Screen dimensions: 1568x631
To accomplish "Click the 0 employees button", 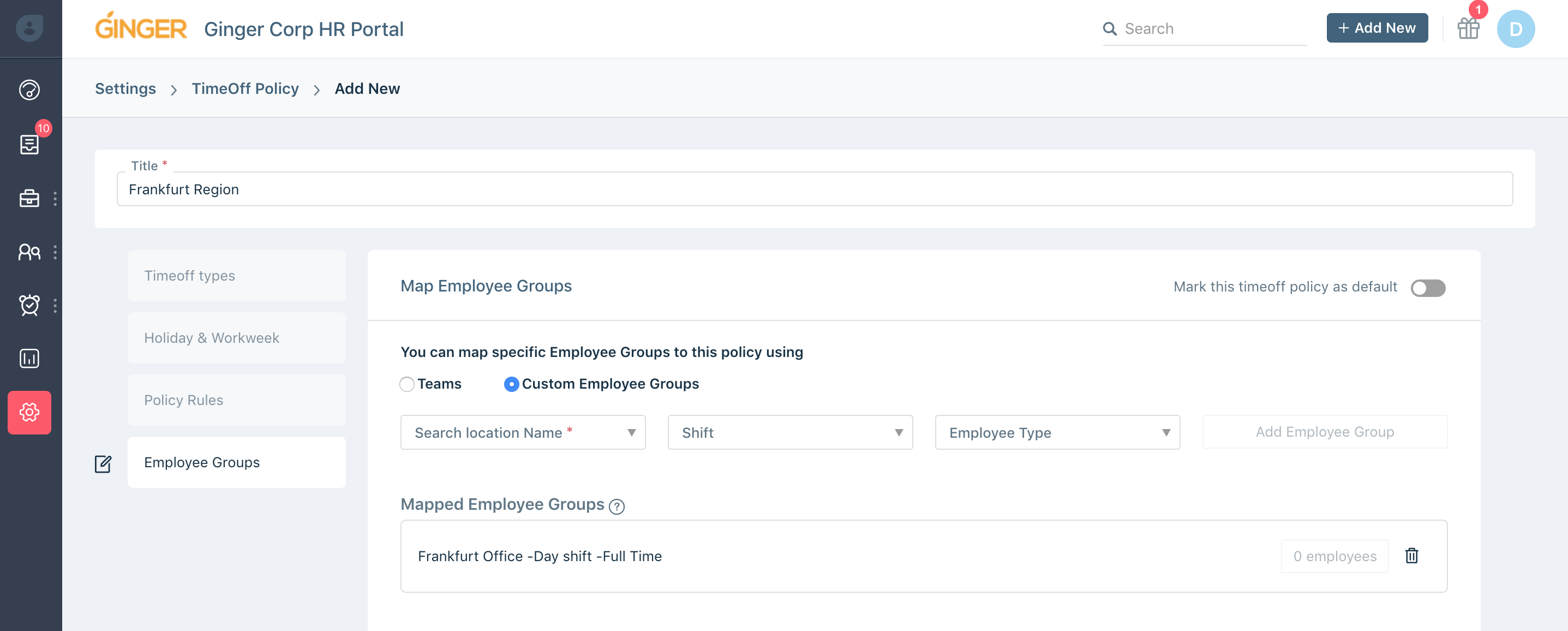I will 1334,556.
